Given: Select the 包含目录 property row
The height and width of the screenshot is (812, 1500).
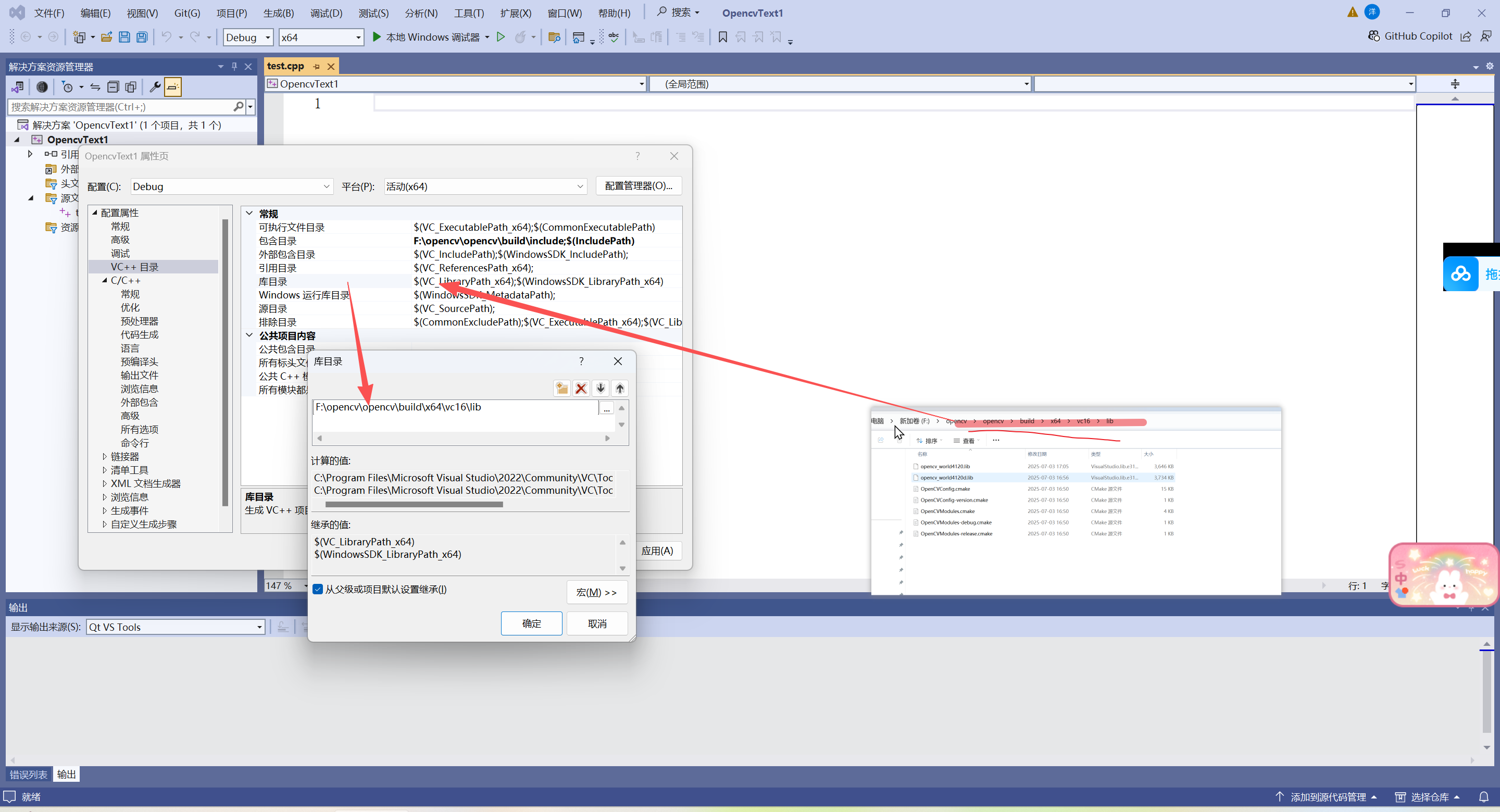Looking at the screenshot, I should (469, 241).
